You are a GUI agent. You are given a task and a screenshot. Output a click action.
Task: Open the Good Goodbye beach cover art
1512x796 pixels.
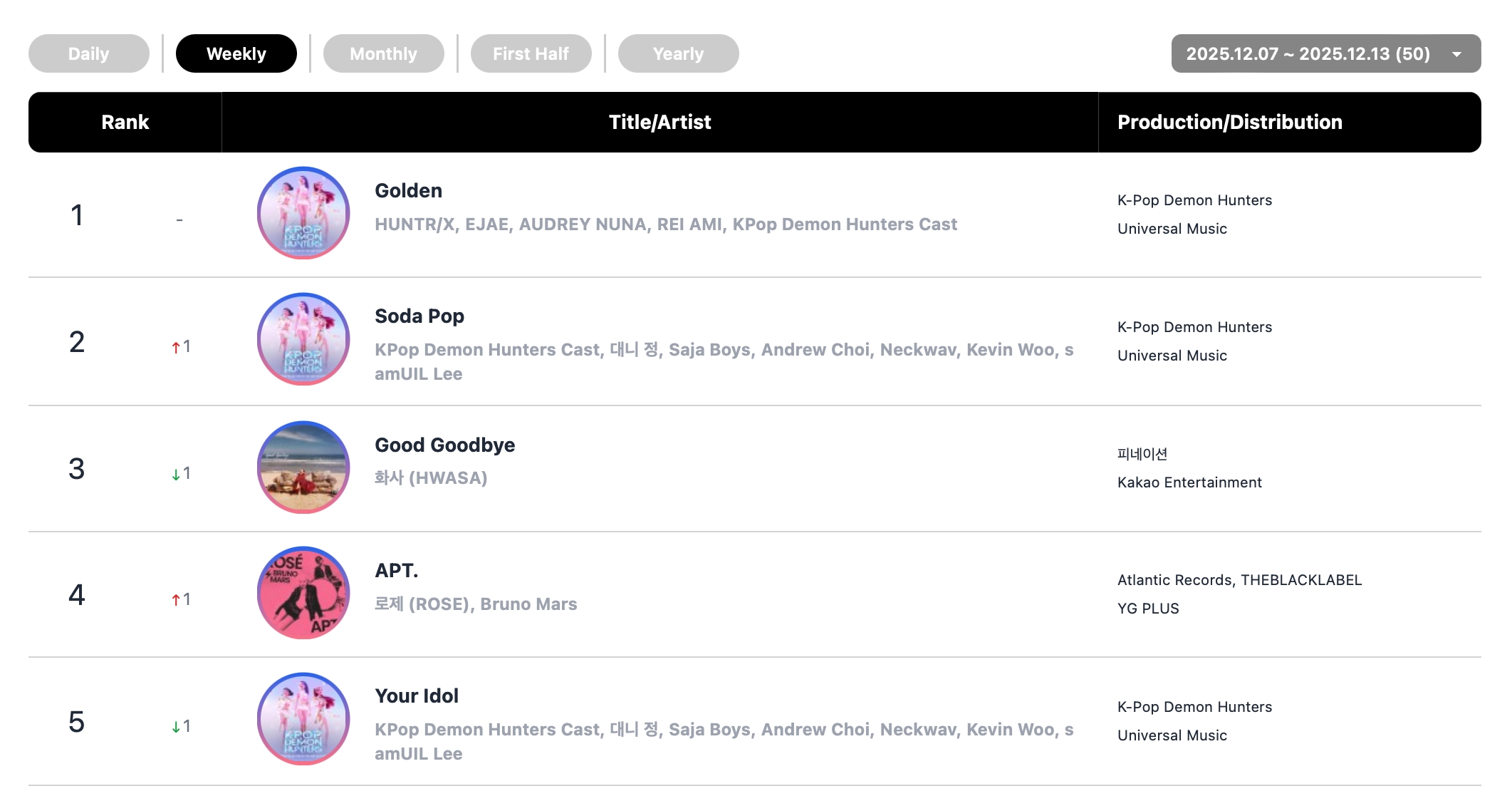point(303,467)
